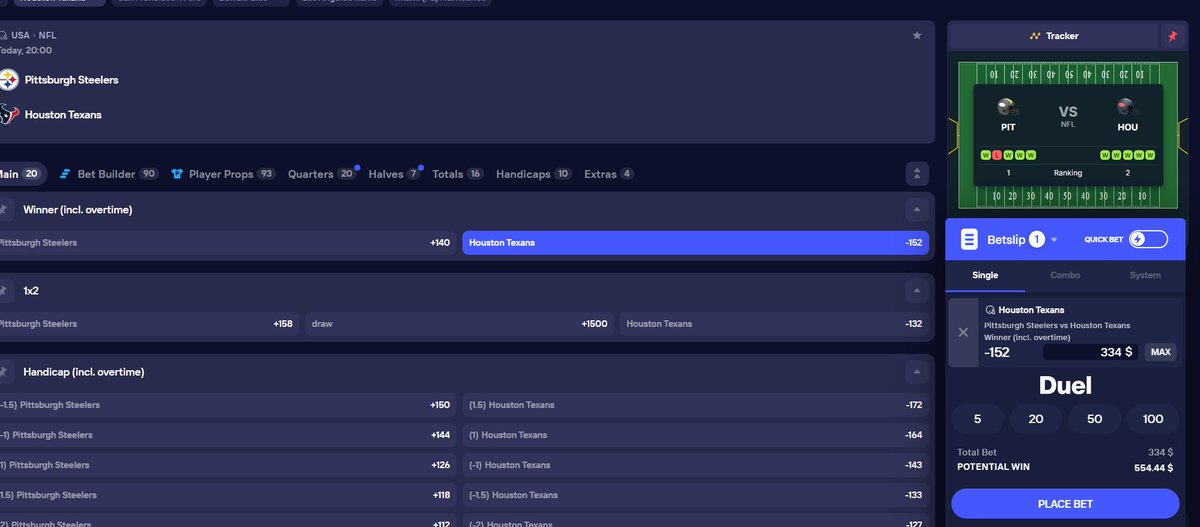Click the POTENTIAL WIN 554.44 $ value

coord(1153,467)
